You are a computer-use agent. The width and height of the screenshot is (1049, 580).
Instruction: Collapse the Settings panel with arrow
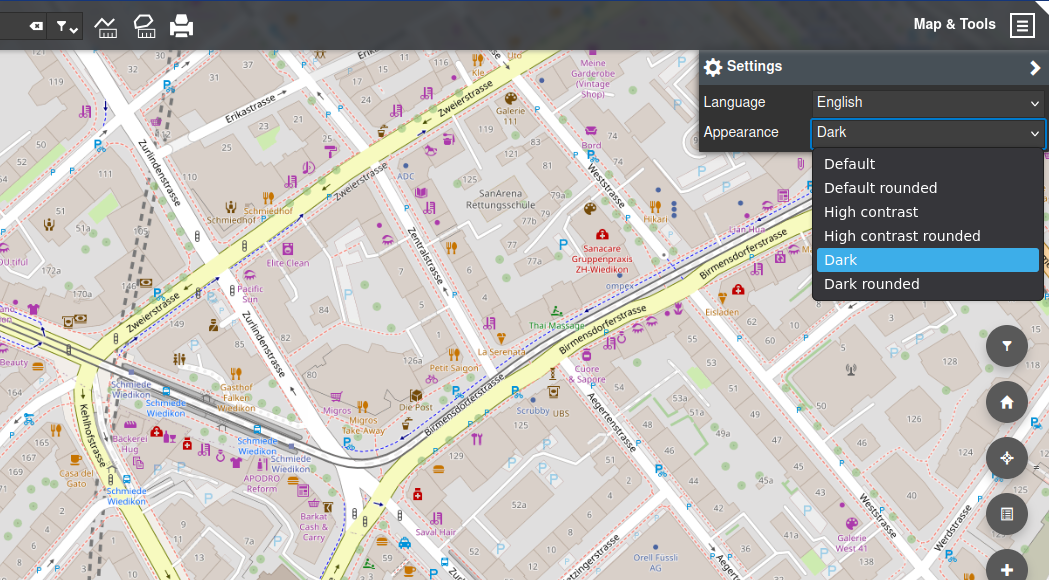[1035, 68]
